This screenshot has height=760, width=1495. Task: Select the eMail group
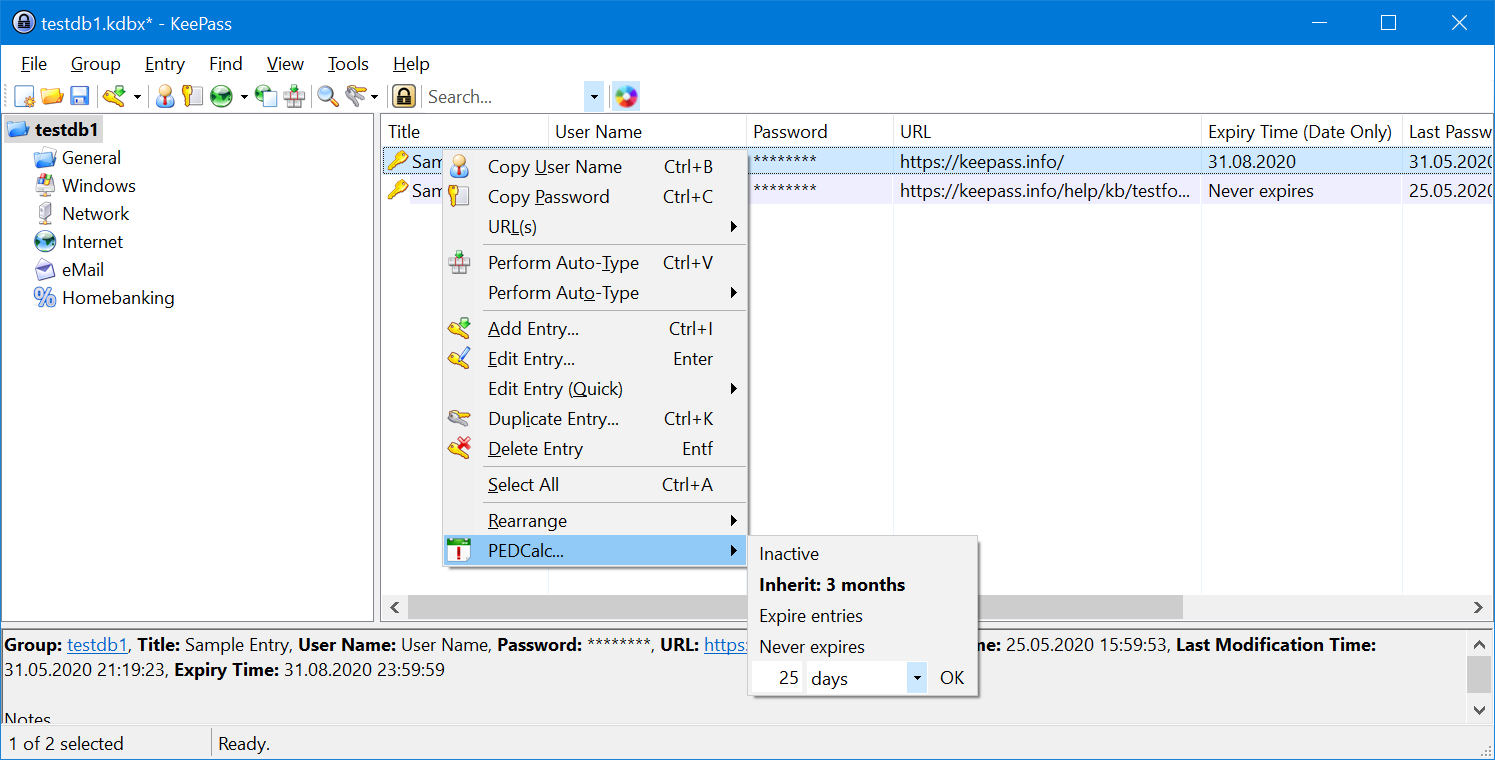point(82,270)
